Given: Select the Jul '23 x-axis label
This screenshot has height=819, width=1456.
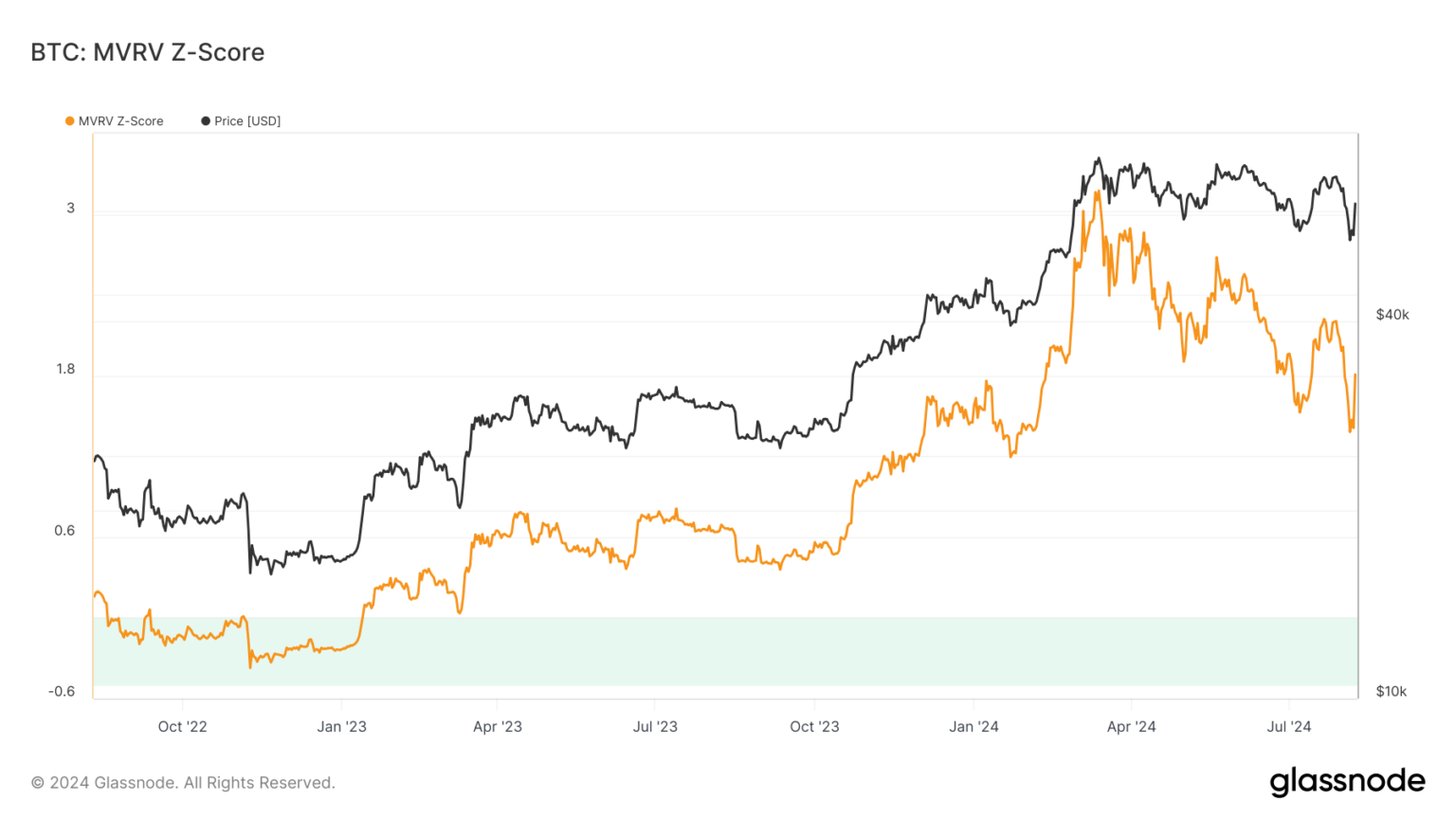Looking at the screenshot, I should coord(655,727).
